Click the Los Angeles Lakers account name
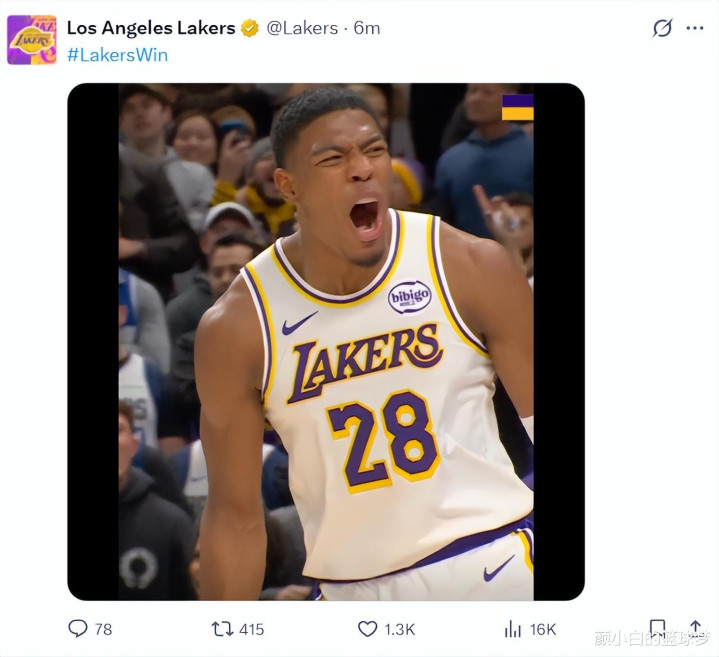719x657 pixels. coord(151,28)
